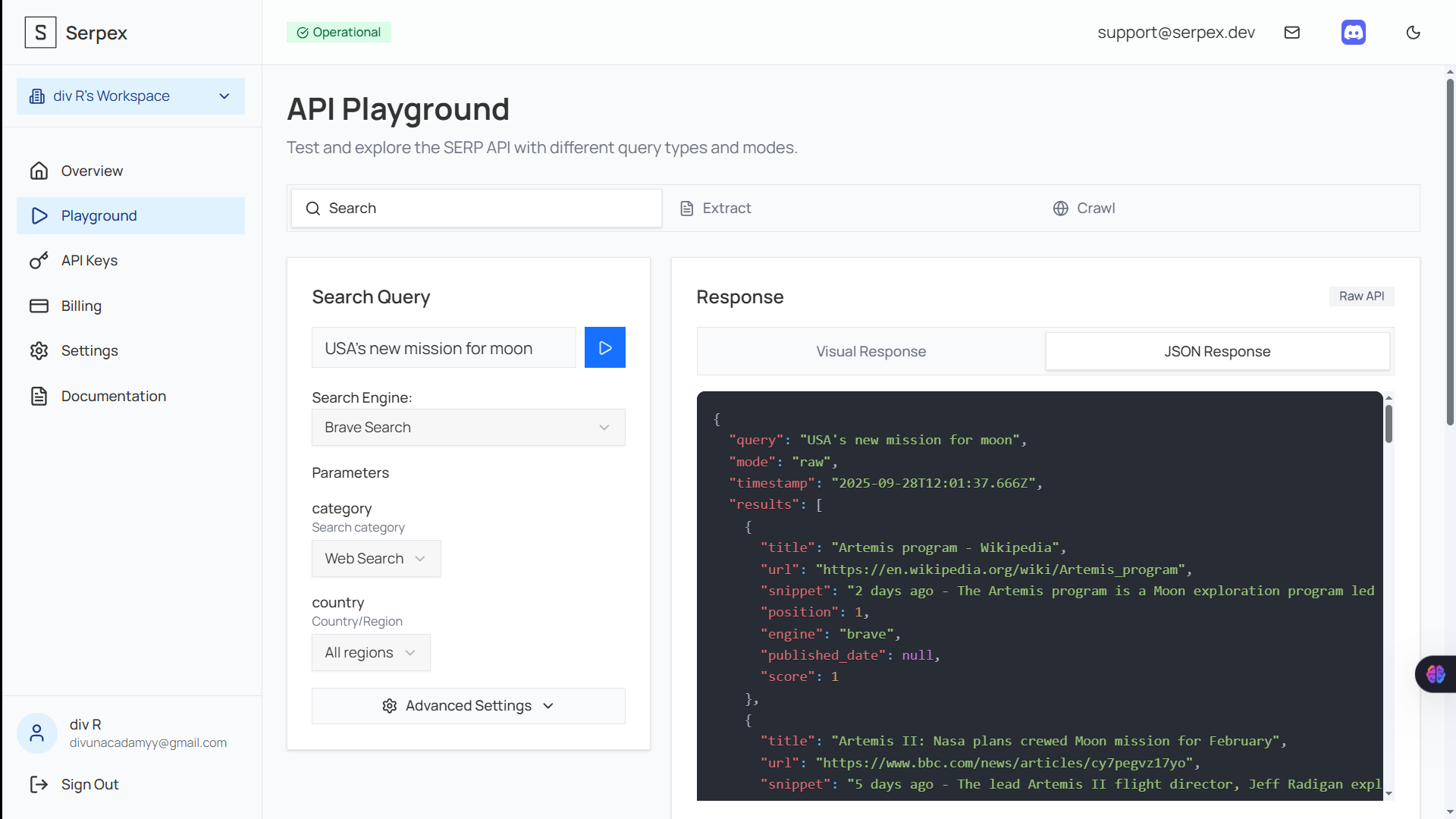
Task: Expand the Advanced Settings panel
Action: click(x=468, y=705)
